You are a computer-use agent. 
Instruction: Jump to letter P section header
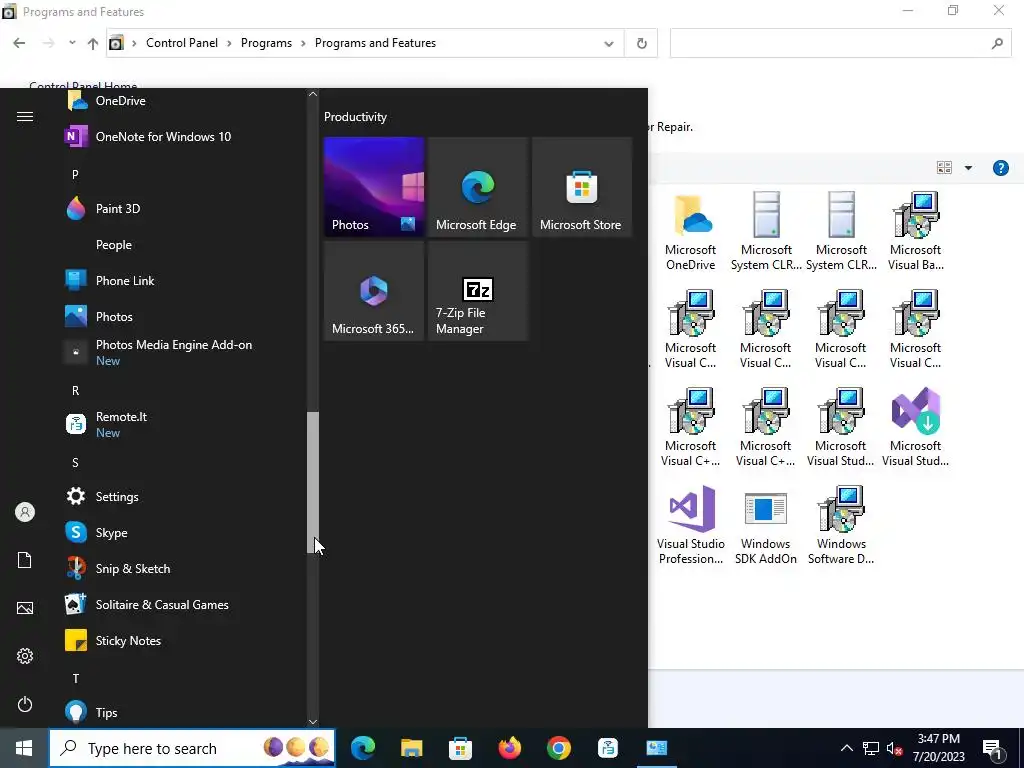click(x=75, y=174)
